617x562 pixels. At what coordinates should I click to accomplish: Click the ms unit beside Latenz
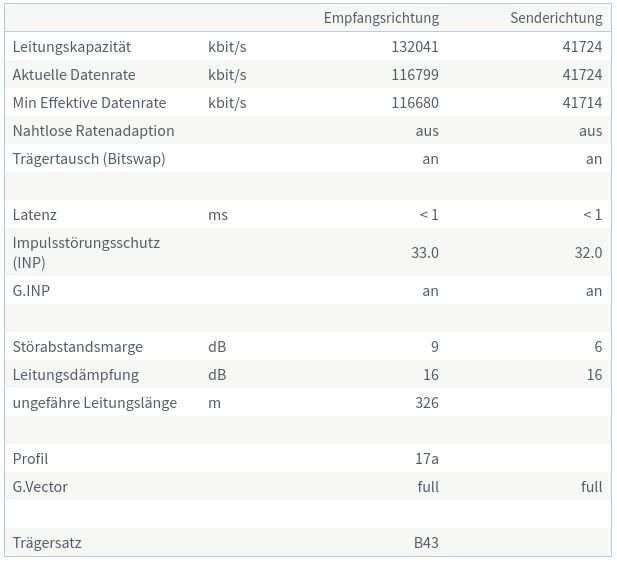218,214
